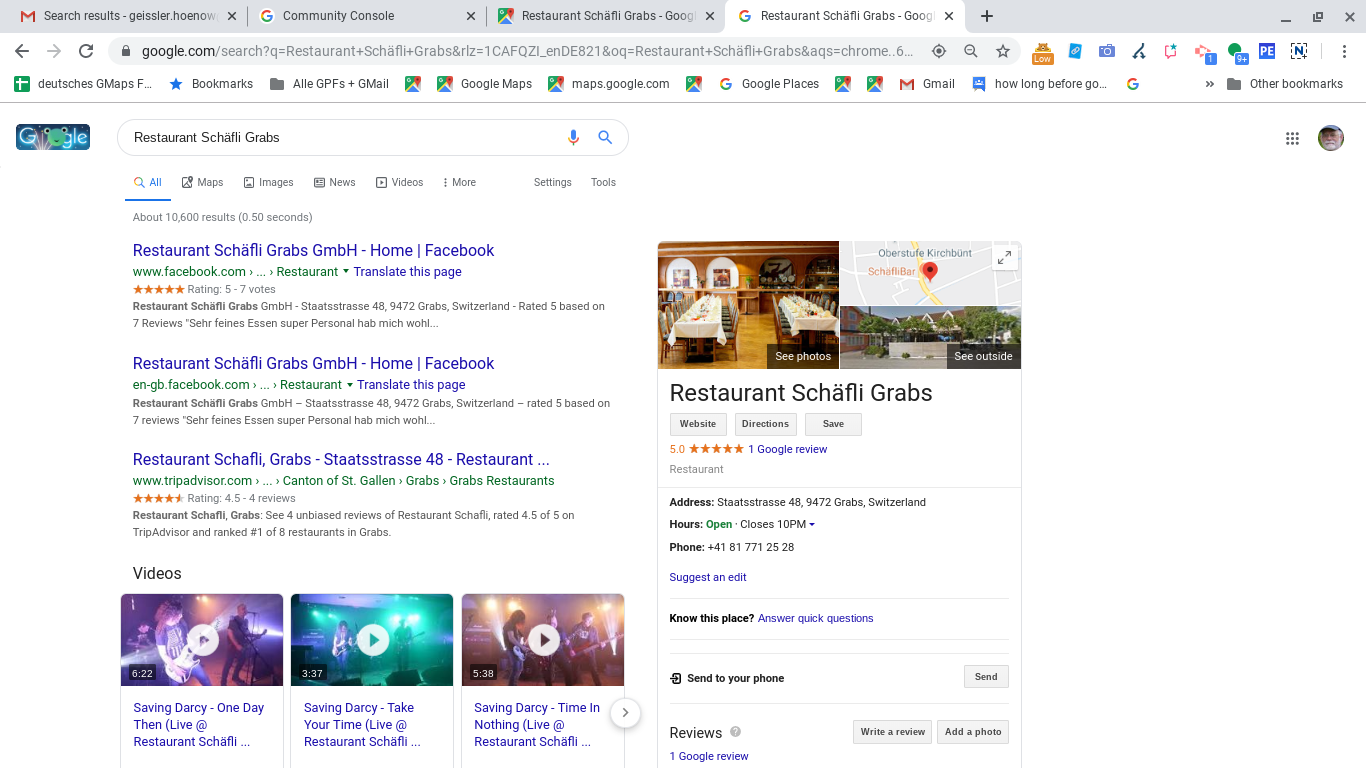The width and height of the screenshot is (1366, 768).
Task: Bookmark this page with the star icon
Action: (1003, 51)
